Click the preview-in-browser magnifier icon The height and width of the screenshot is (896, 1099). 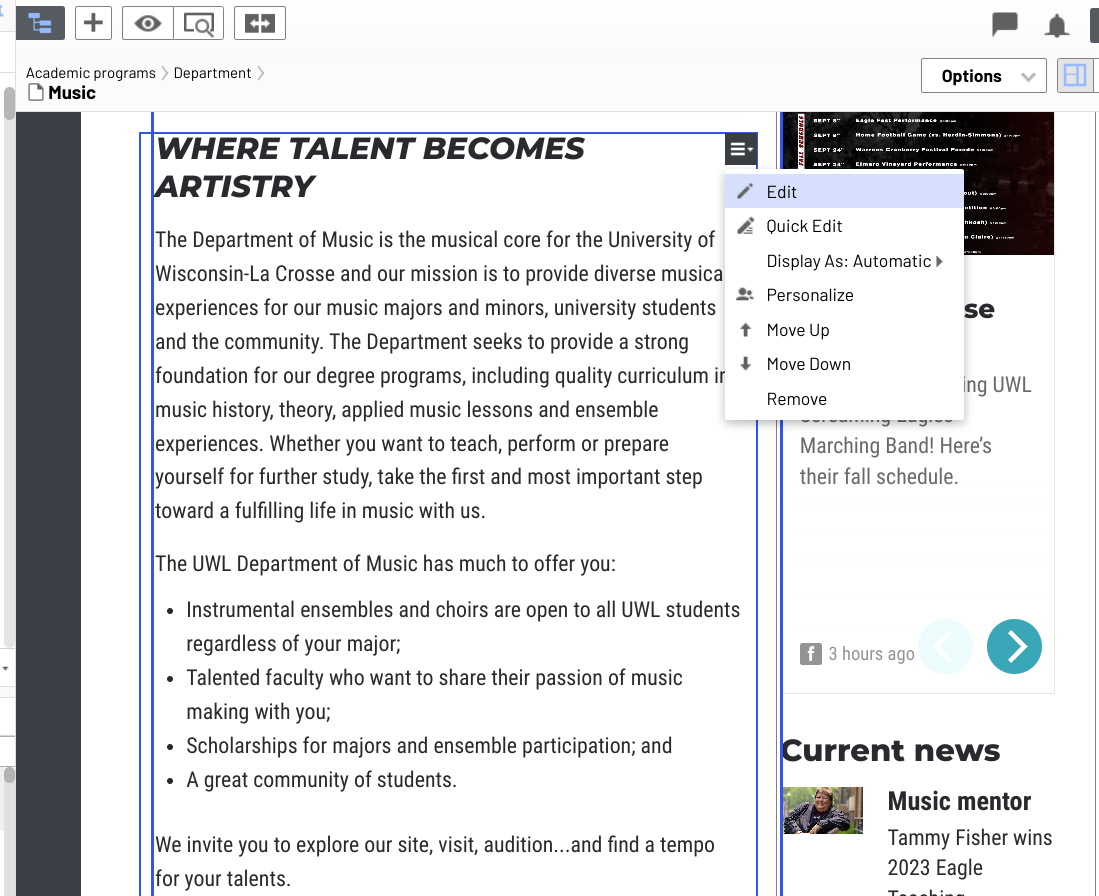coord(198,22)
